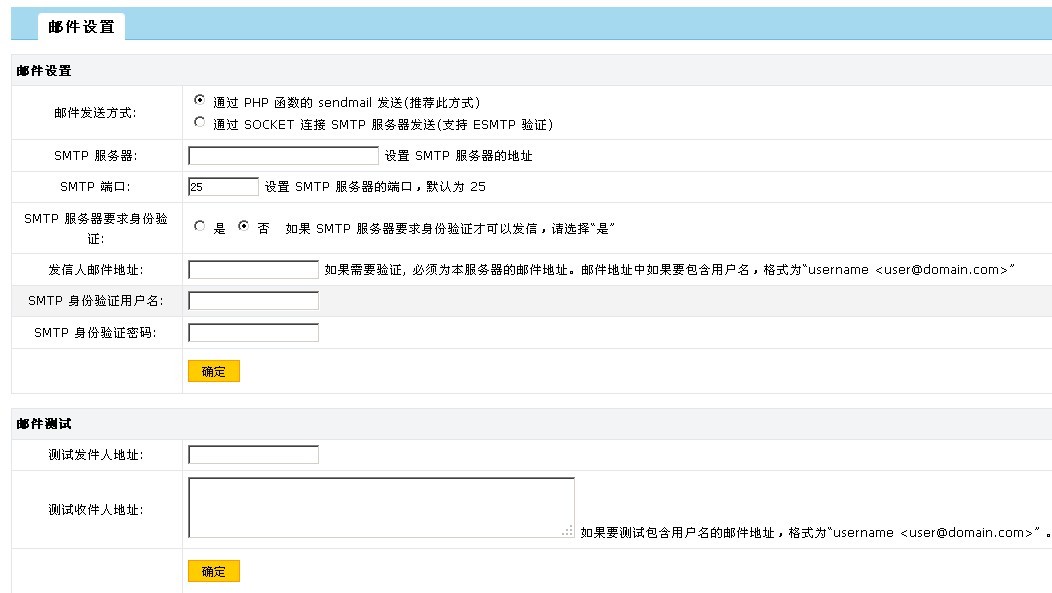Click the 通过 PHP 函数的 sendmail 发送 label text
This screenshot has height=593, width=1052.
[346, 102]
